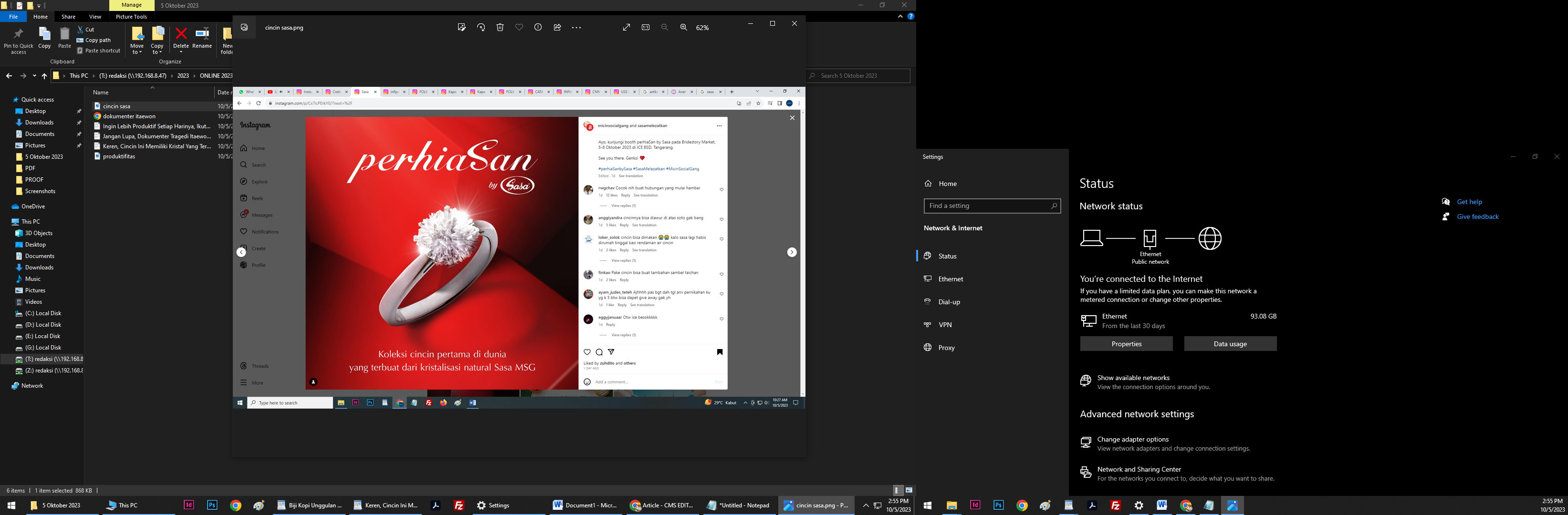This screenshot has width=1568, height=515.
Task: Select the file "dokumenter itaewon"
Action: tap(129, 116)
